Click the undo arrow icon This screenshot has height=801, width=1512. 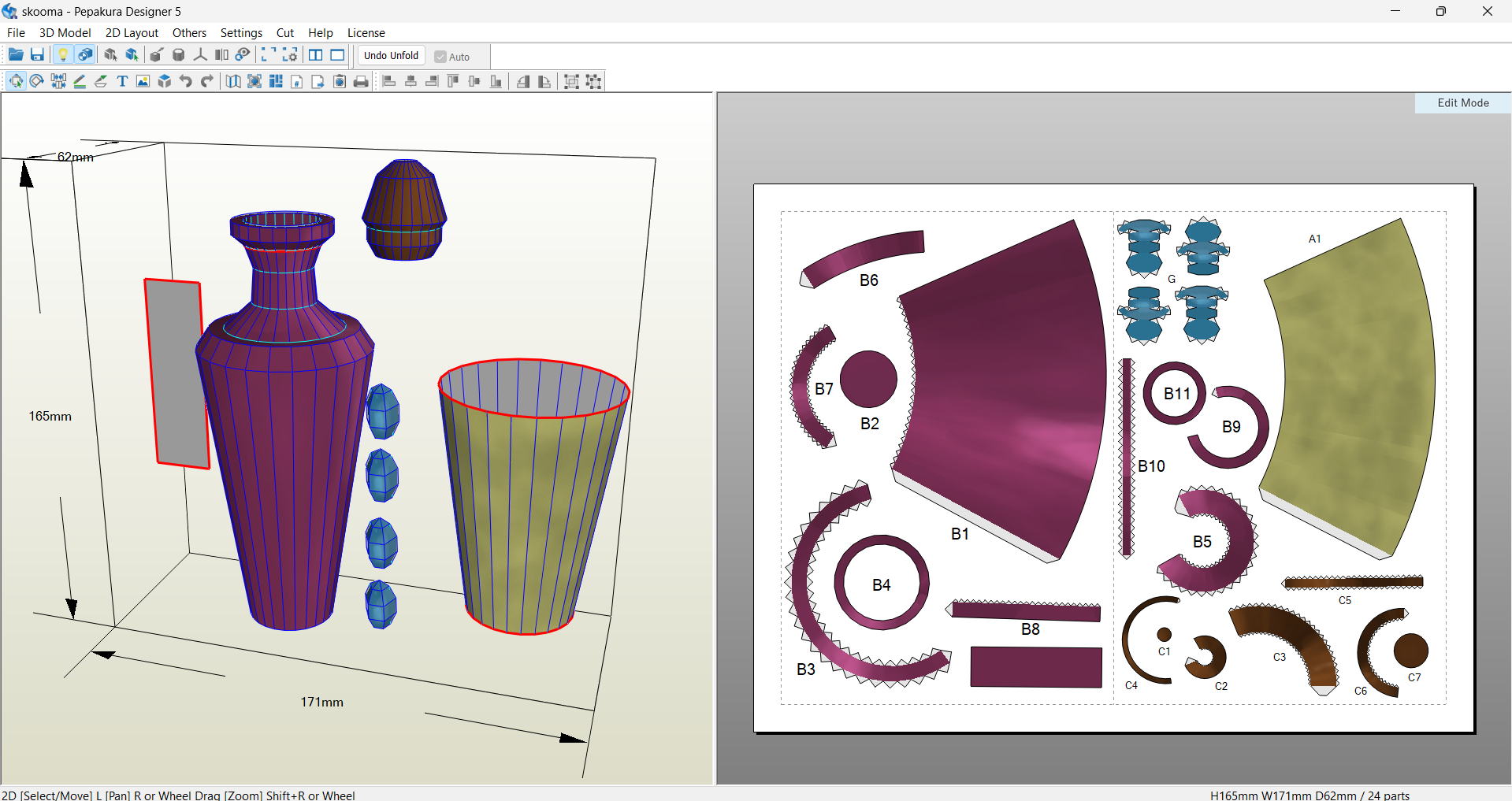[186, 81]
